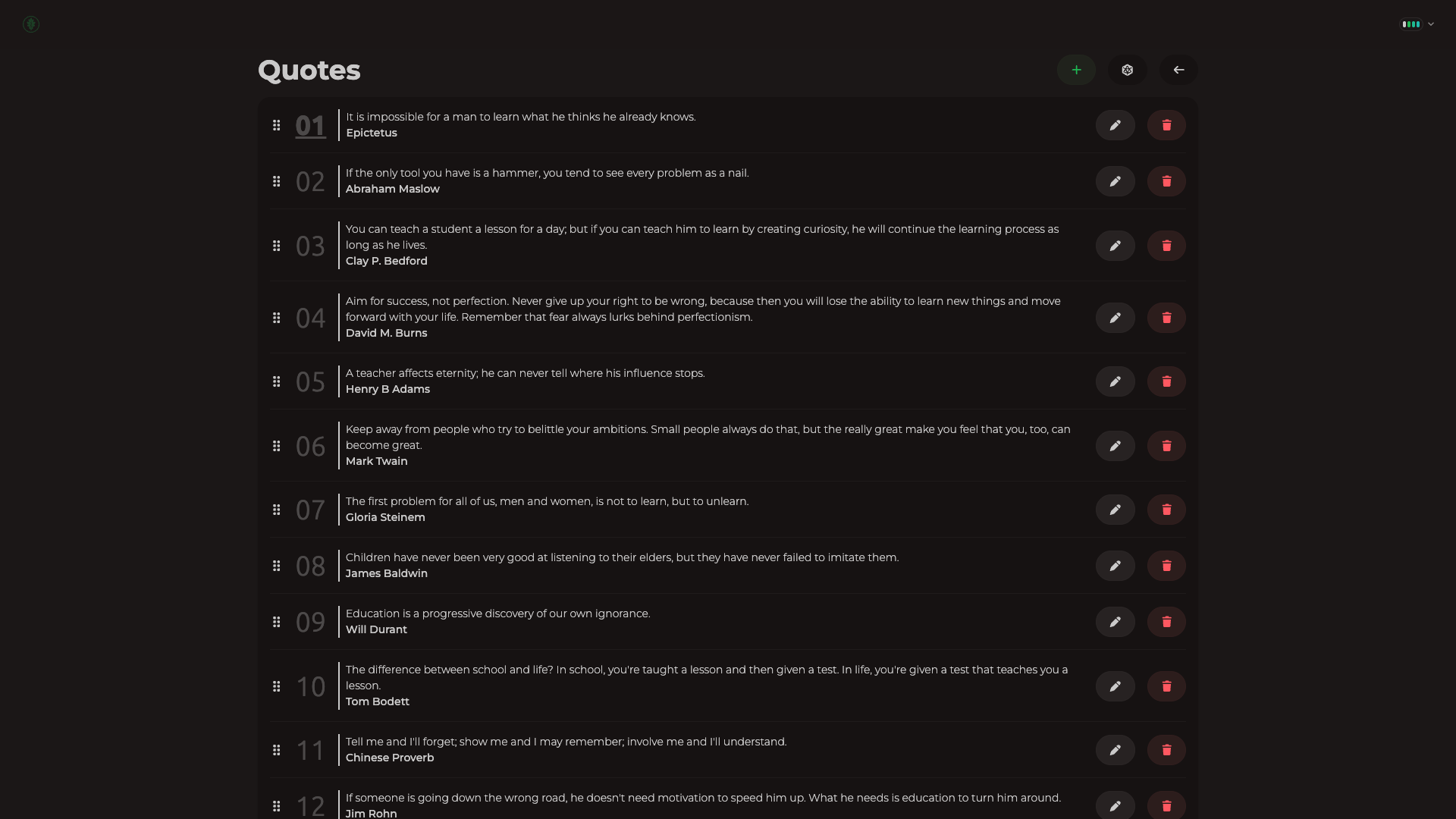
Task: Delete the Chinese Proverb quote
Action: [x=1166, y=750]
